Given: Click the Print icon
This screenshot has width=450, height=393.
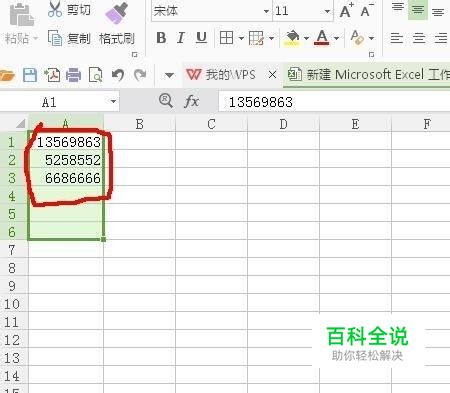Looking at the screenshot, I should point(73,75).
